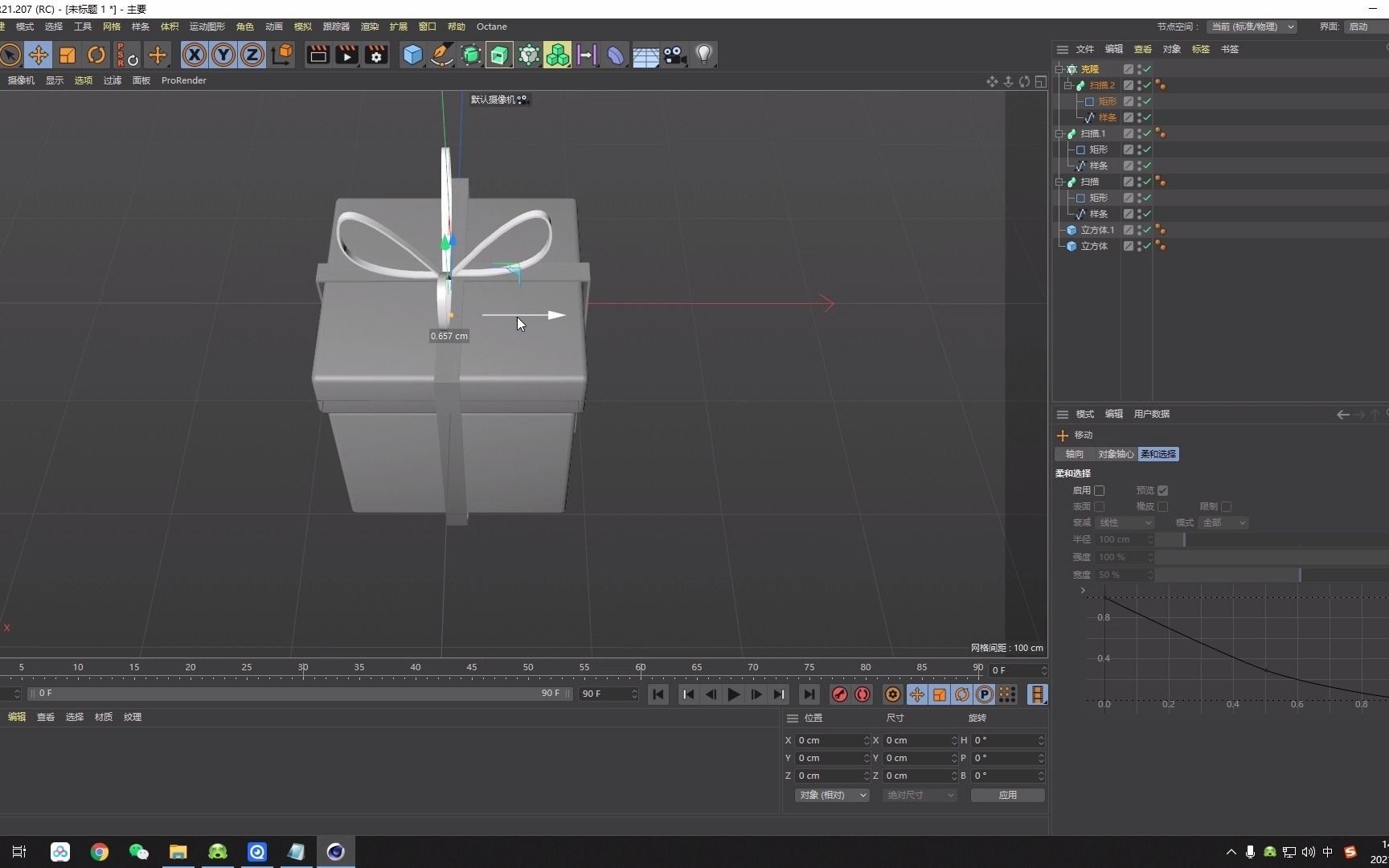Image resolution: width=1389 pixels, height=868 pixels.
Task: Render the active view clapperboard icon
Action: [318, 55]
